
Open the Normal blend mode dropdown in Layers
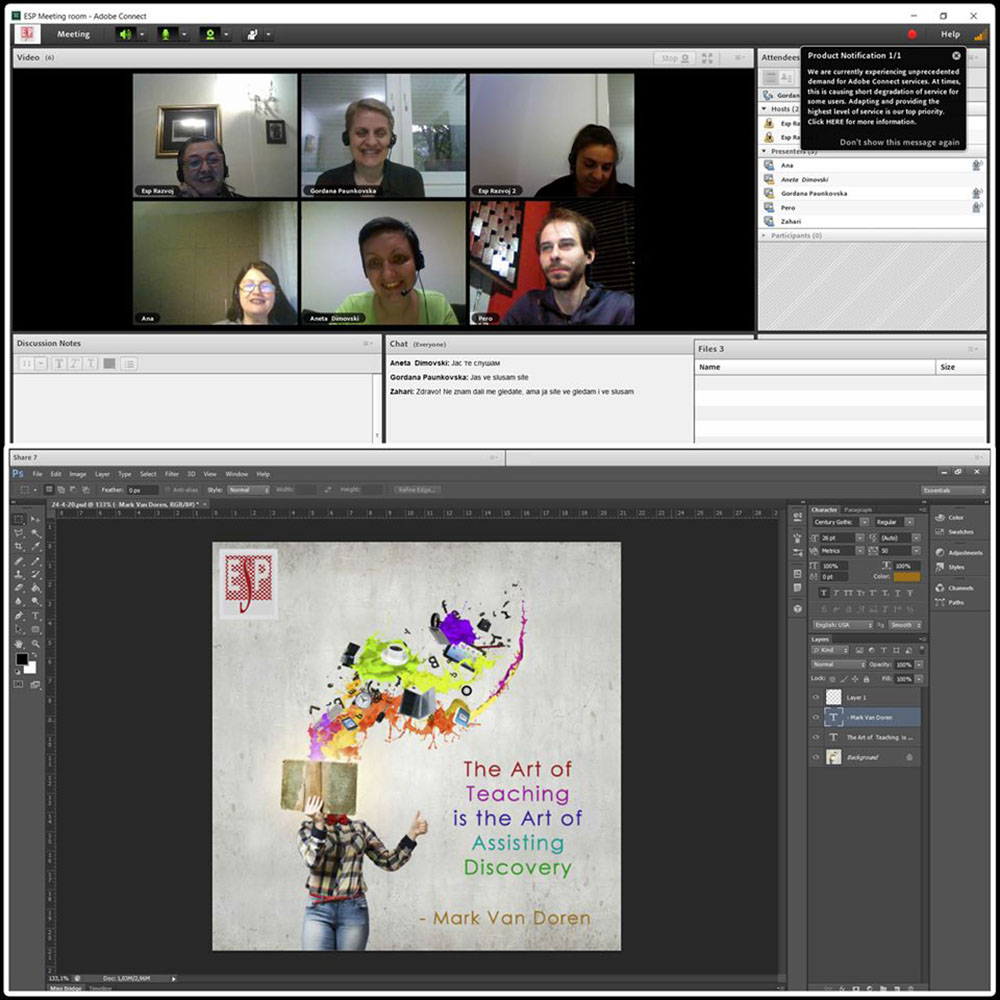coord(838,665)
